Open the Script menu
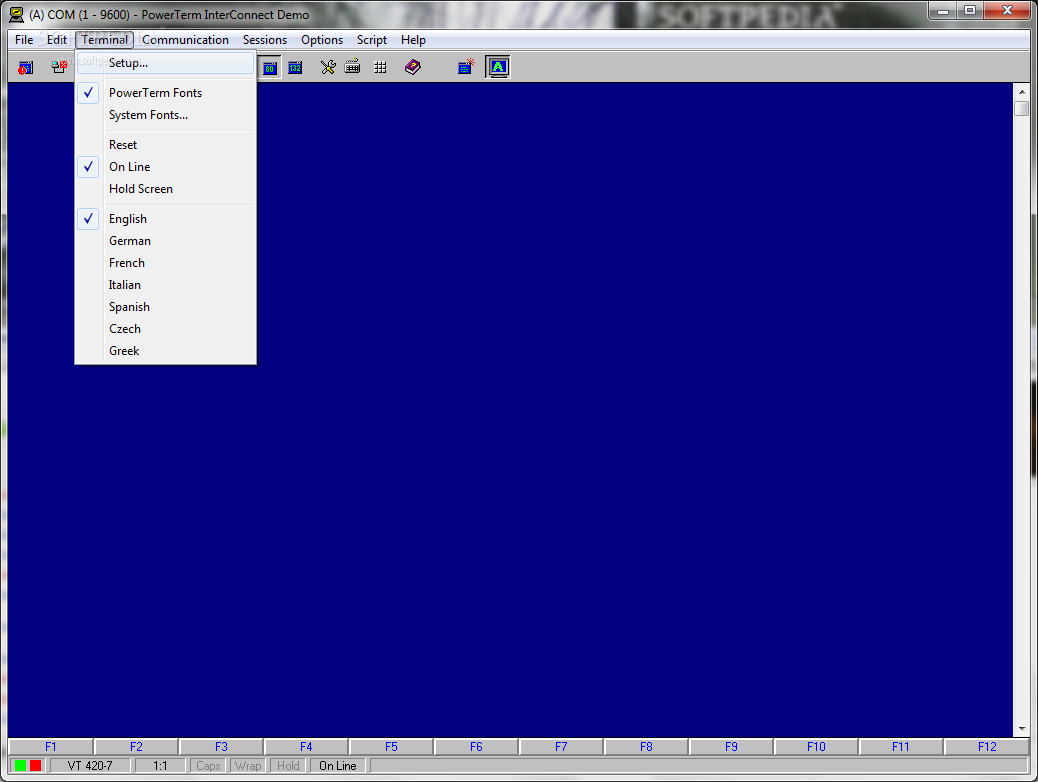 [371, 40]
